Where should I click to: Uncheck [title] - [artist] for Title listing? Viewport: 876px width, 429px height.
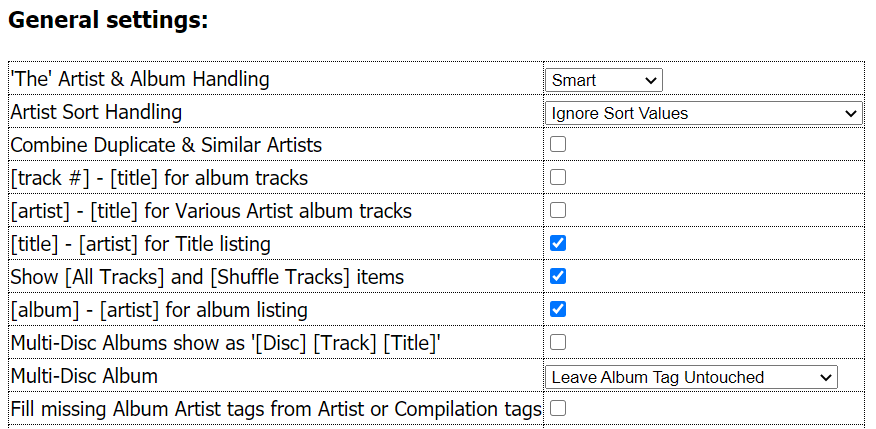point(558,243)
